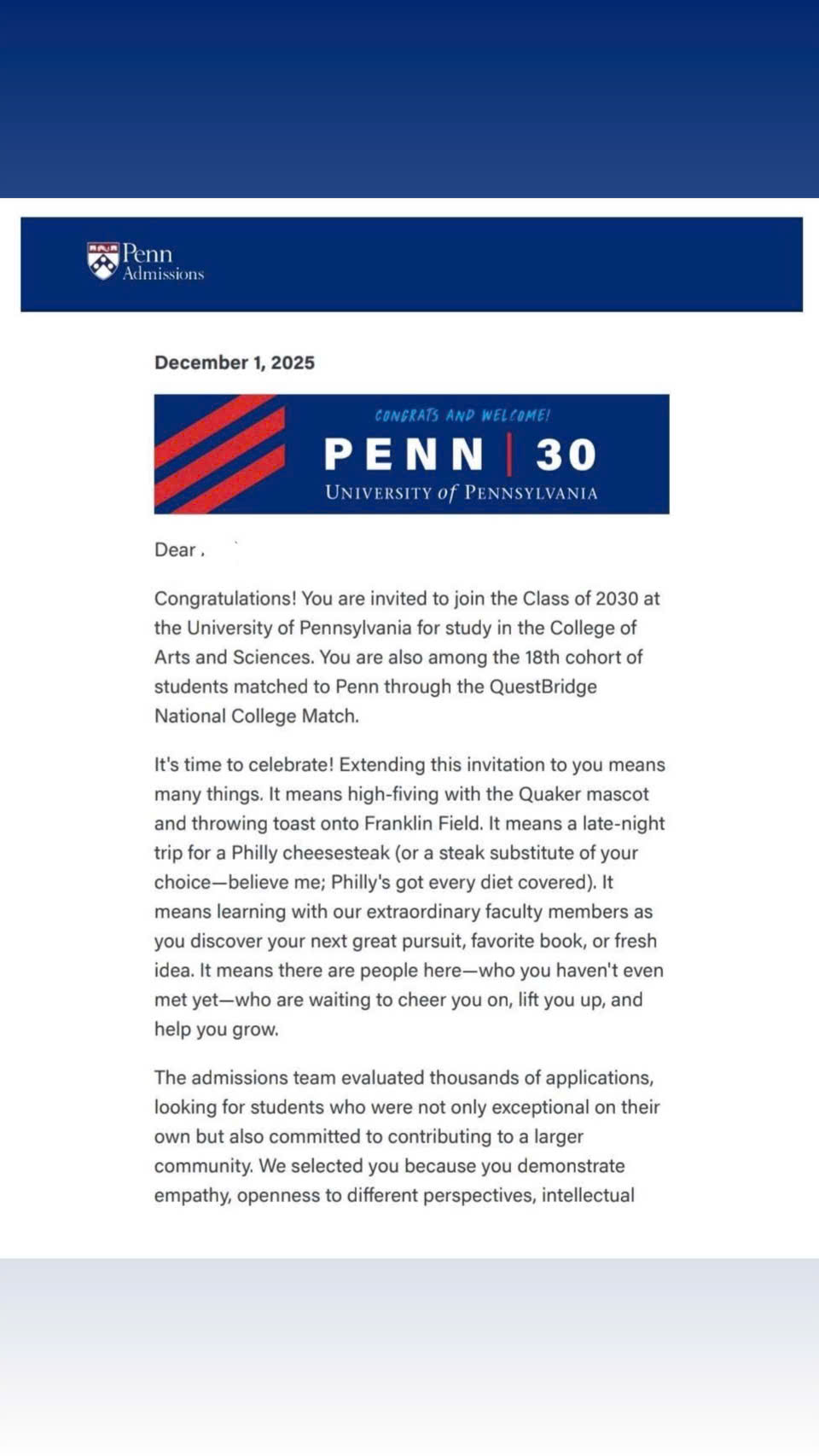
Task: Click the "Dear" greeting line
Action: pyautogui.click(x=176, y=550)
